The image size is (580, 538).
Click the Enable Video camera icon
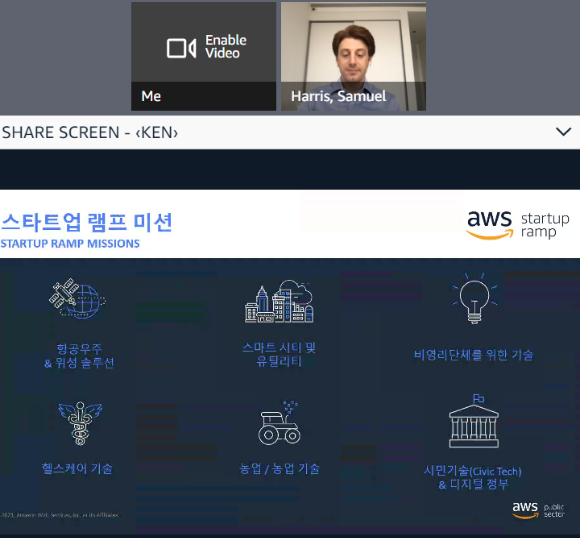pos(181,48)
